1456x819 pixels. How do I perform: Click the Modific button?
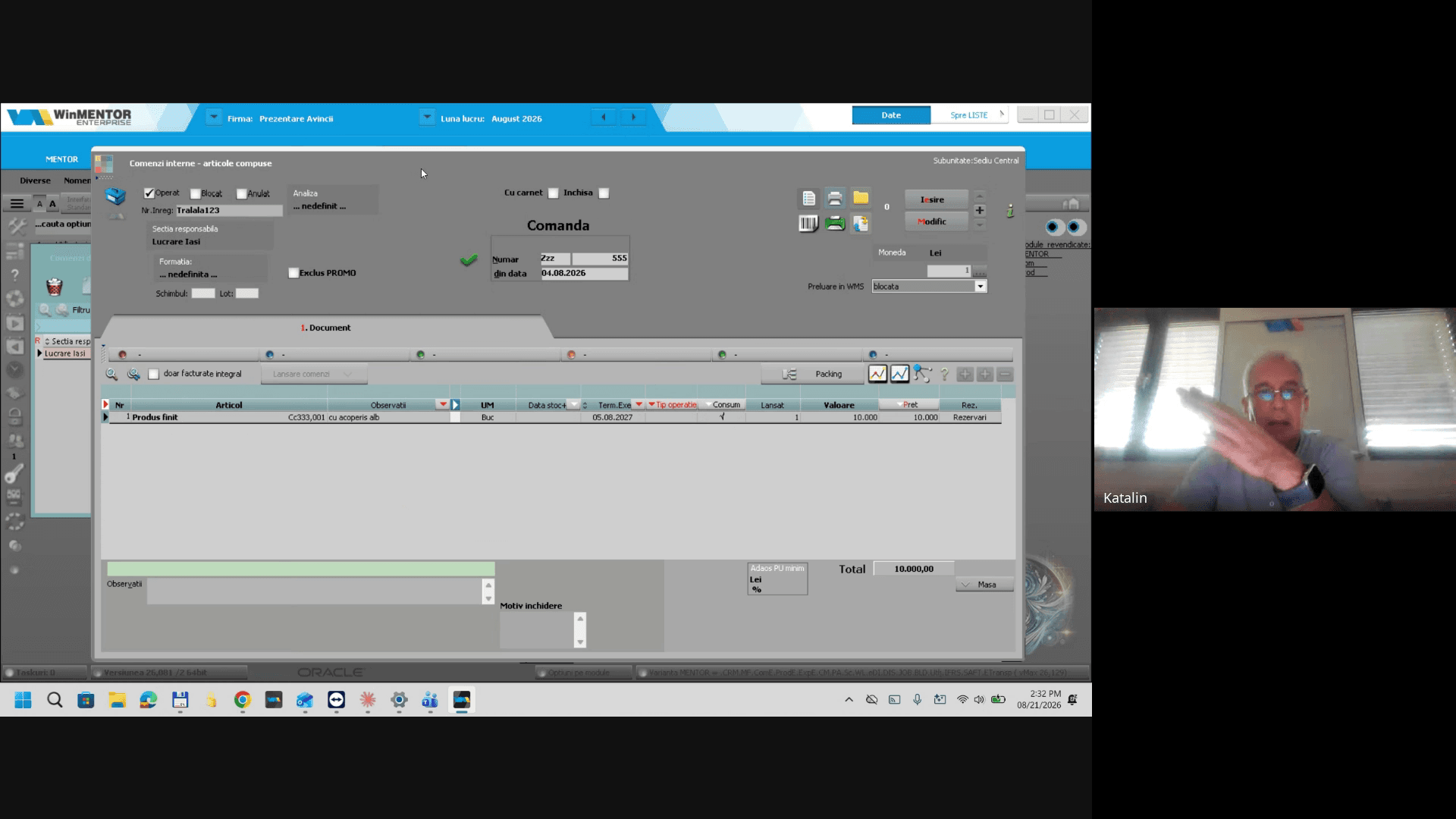pyautogui.click(x=936, y=221)
